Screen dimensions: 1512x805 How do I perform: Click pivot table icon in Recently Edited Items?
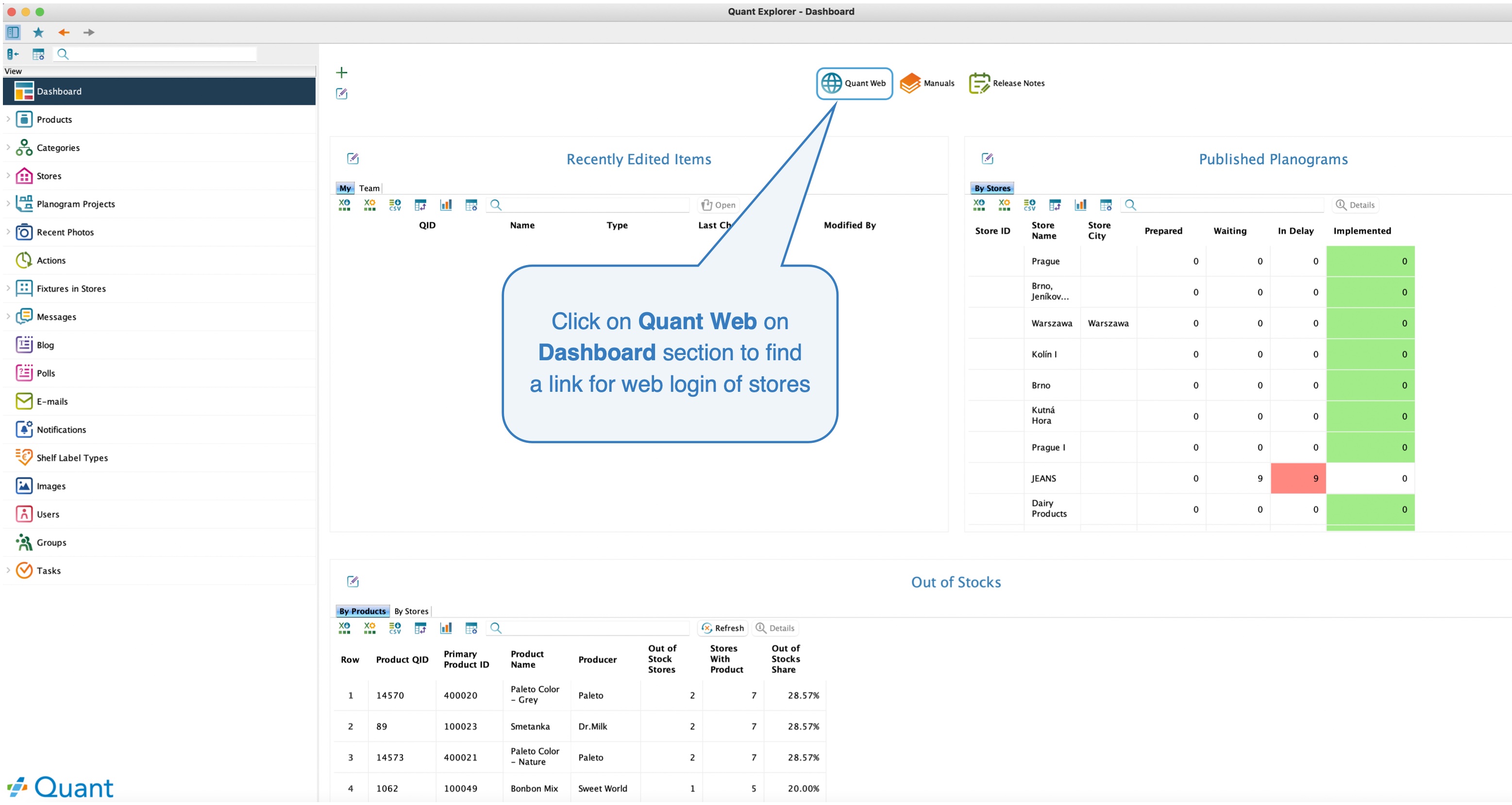tap(420, 205)
